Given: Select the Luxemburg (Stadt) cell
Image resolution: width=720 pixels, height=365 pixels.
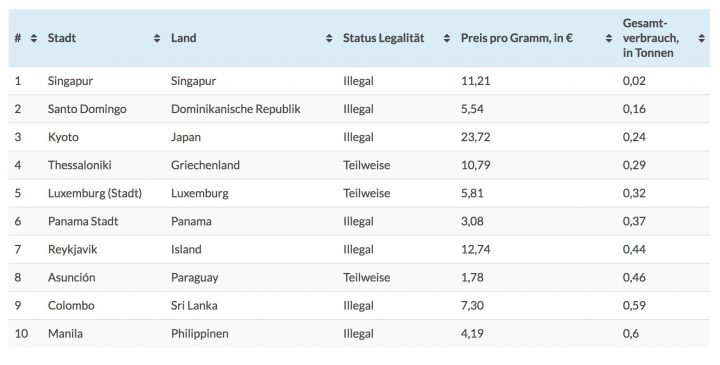Looking at the screenshot, I should point(95,193).
